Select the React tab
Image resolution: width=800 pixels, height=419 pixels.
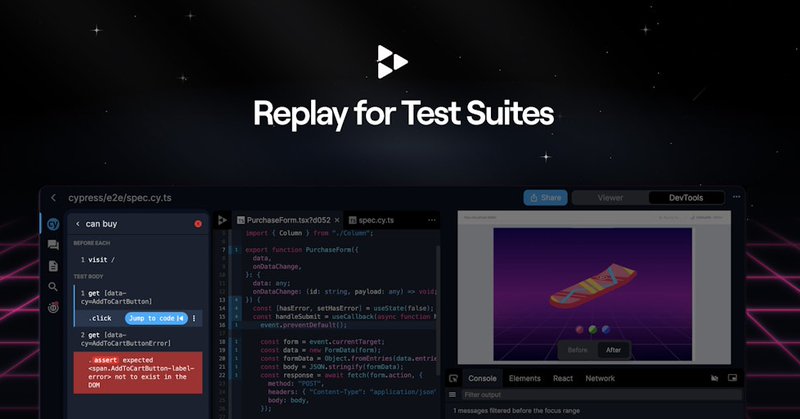click(563, 378)
